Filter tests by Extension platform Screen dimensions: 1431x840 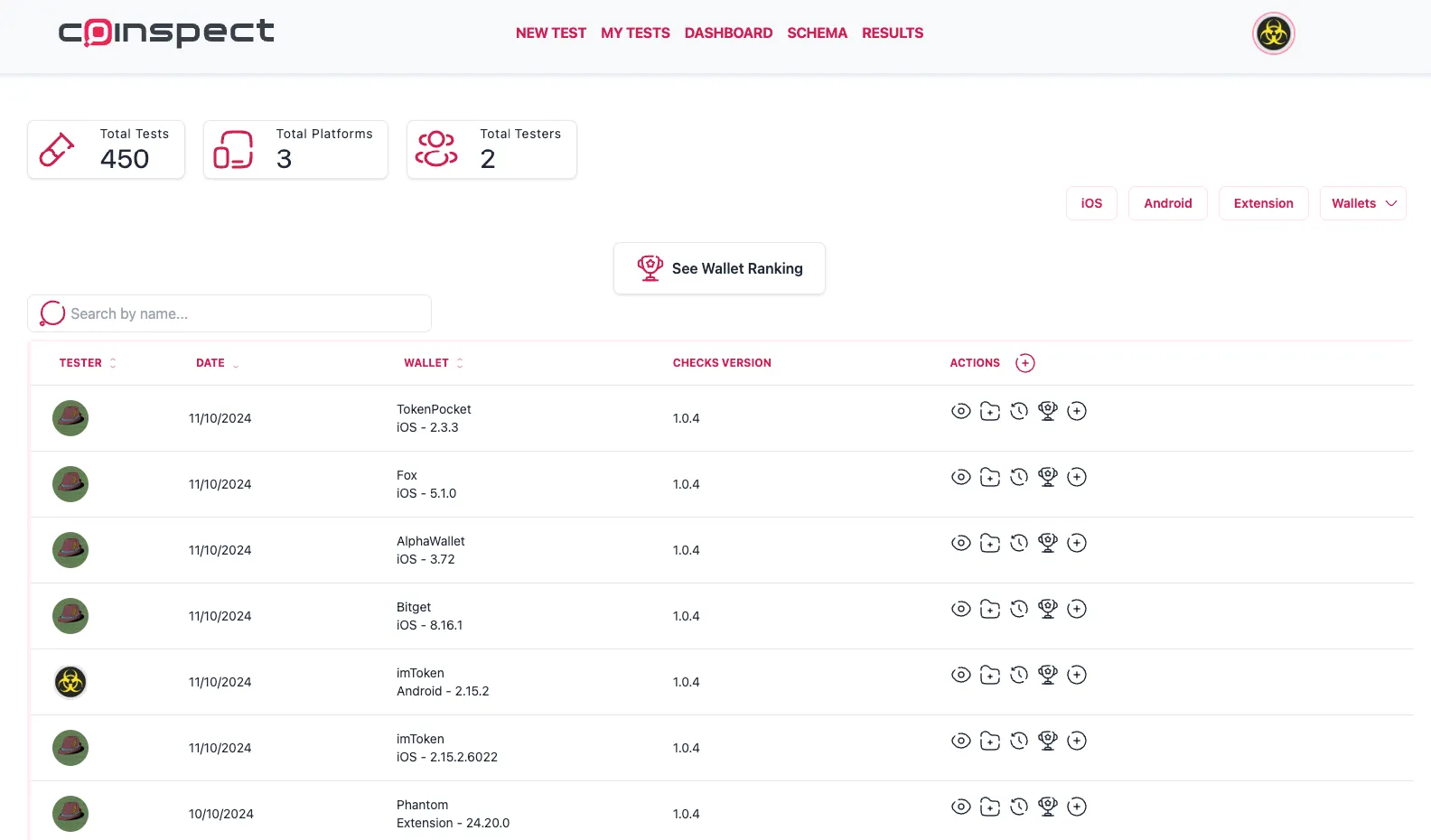coord(1264,203)
